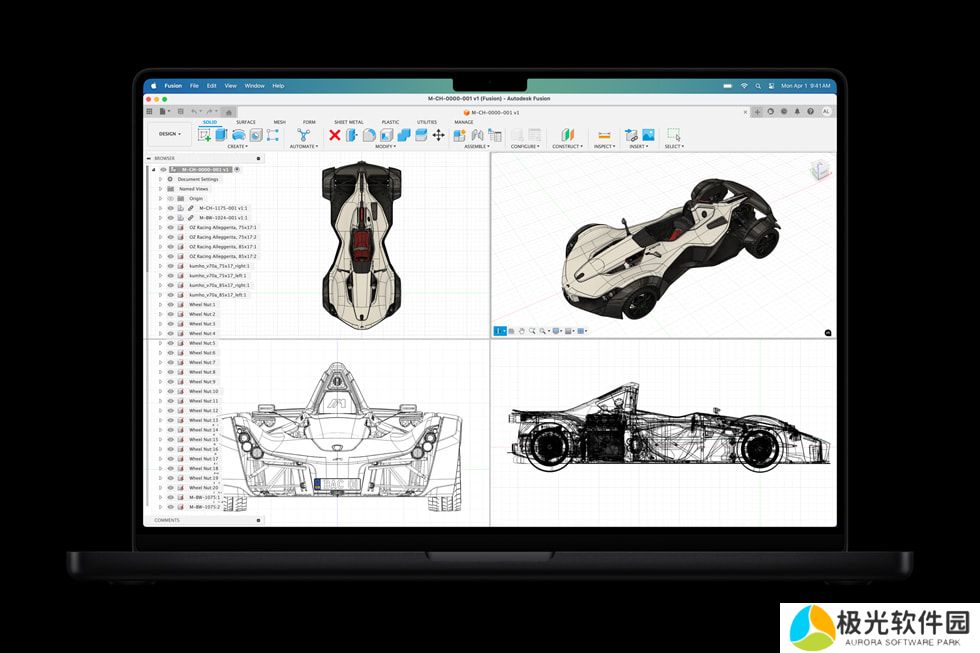
Task: Toggle visibility of Origin folder
Action: pyautogui.click(x=170, y=198)
